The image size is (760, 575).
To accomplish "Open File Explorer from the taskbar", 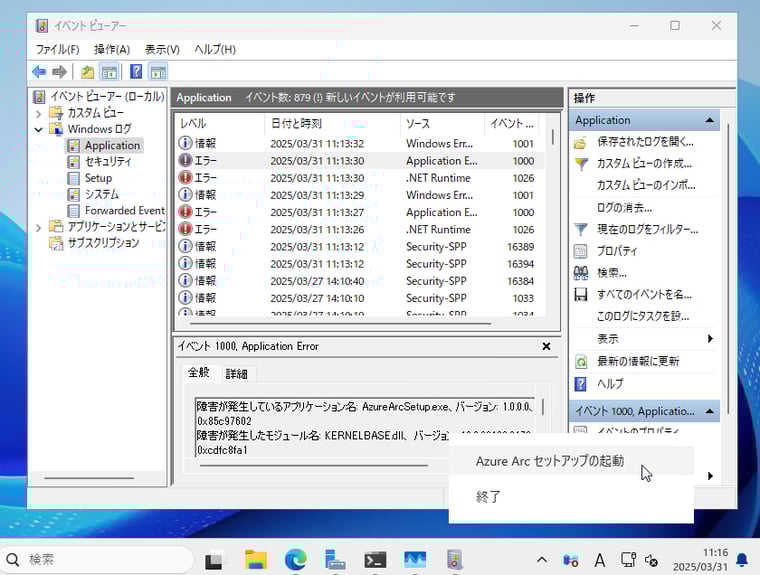I will tap(255, 560).
